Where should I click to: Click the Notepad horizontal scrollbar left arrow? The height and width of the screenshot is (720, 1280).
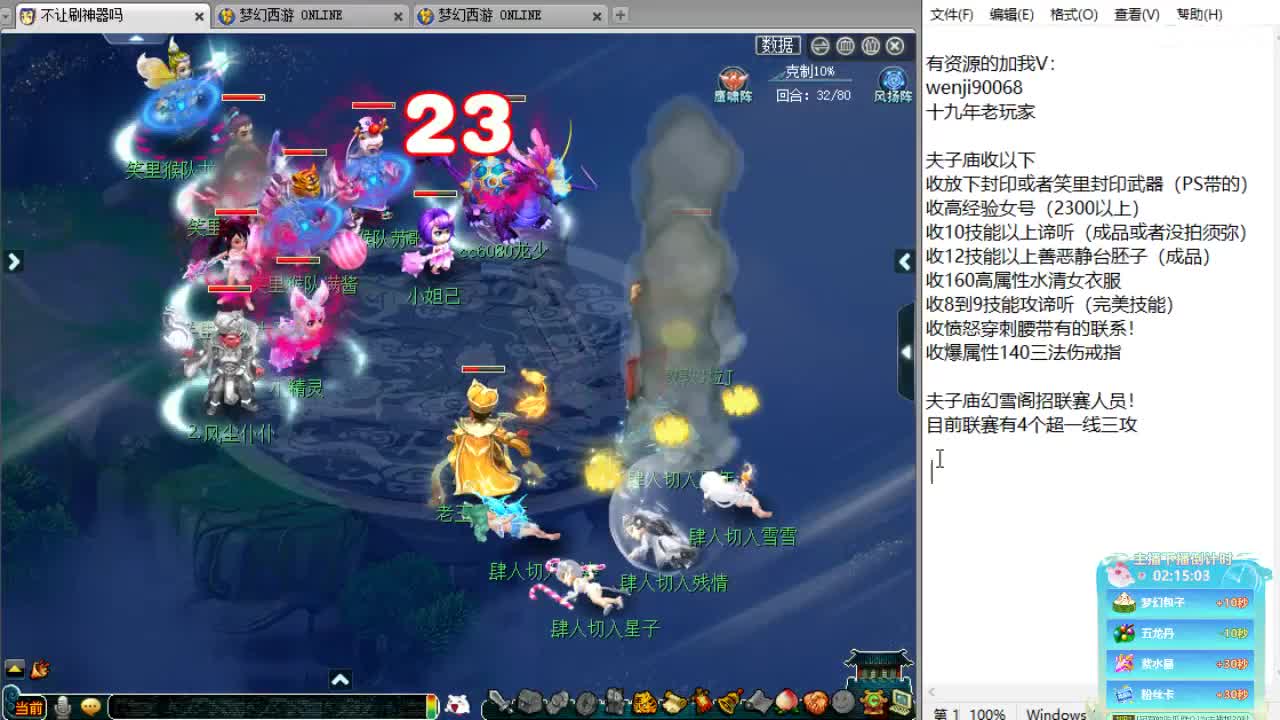pos(932,692)
